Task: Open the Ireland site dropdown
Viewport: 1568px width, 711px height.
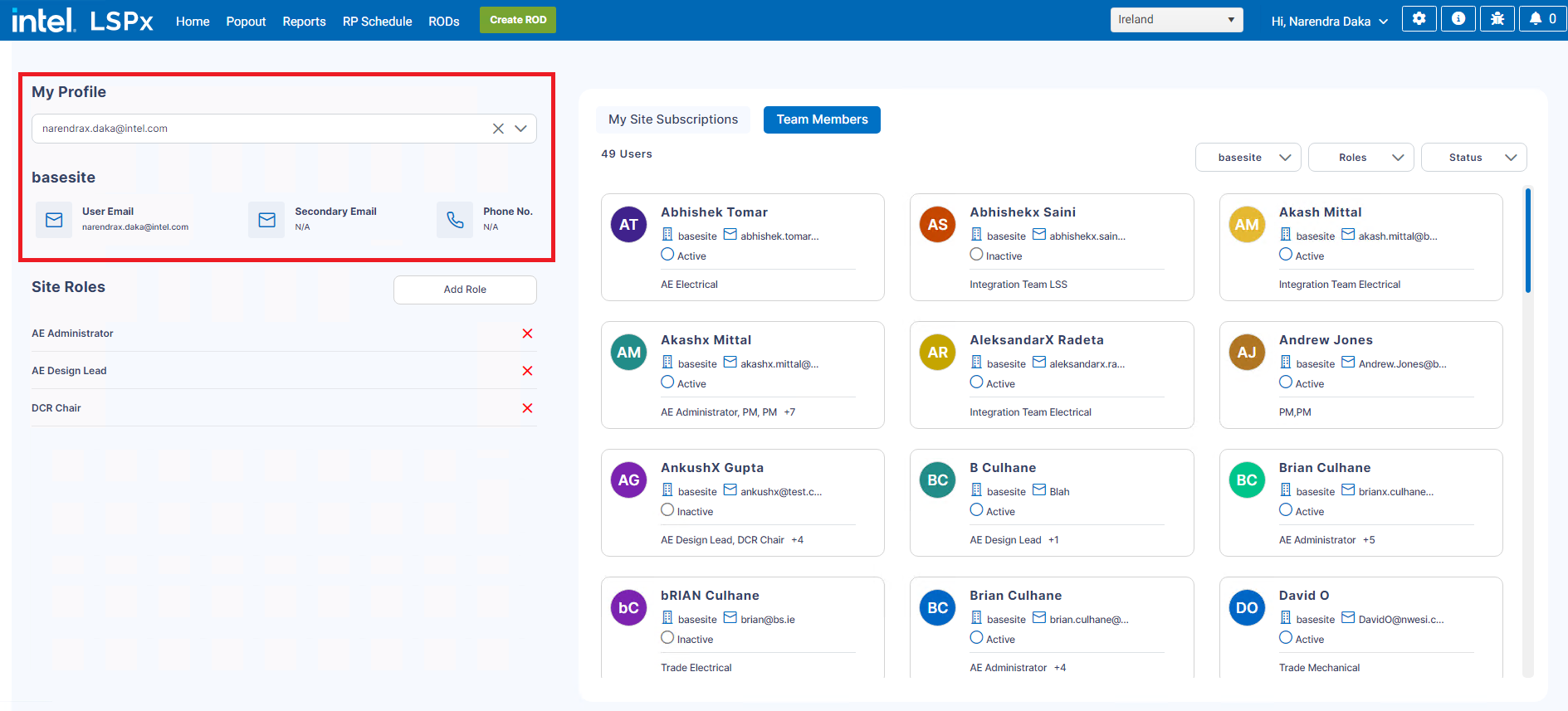Action: (x=1175, y=20)
